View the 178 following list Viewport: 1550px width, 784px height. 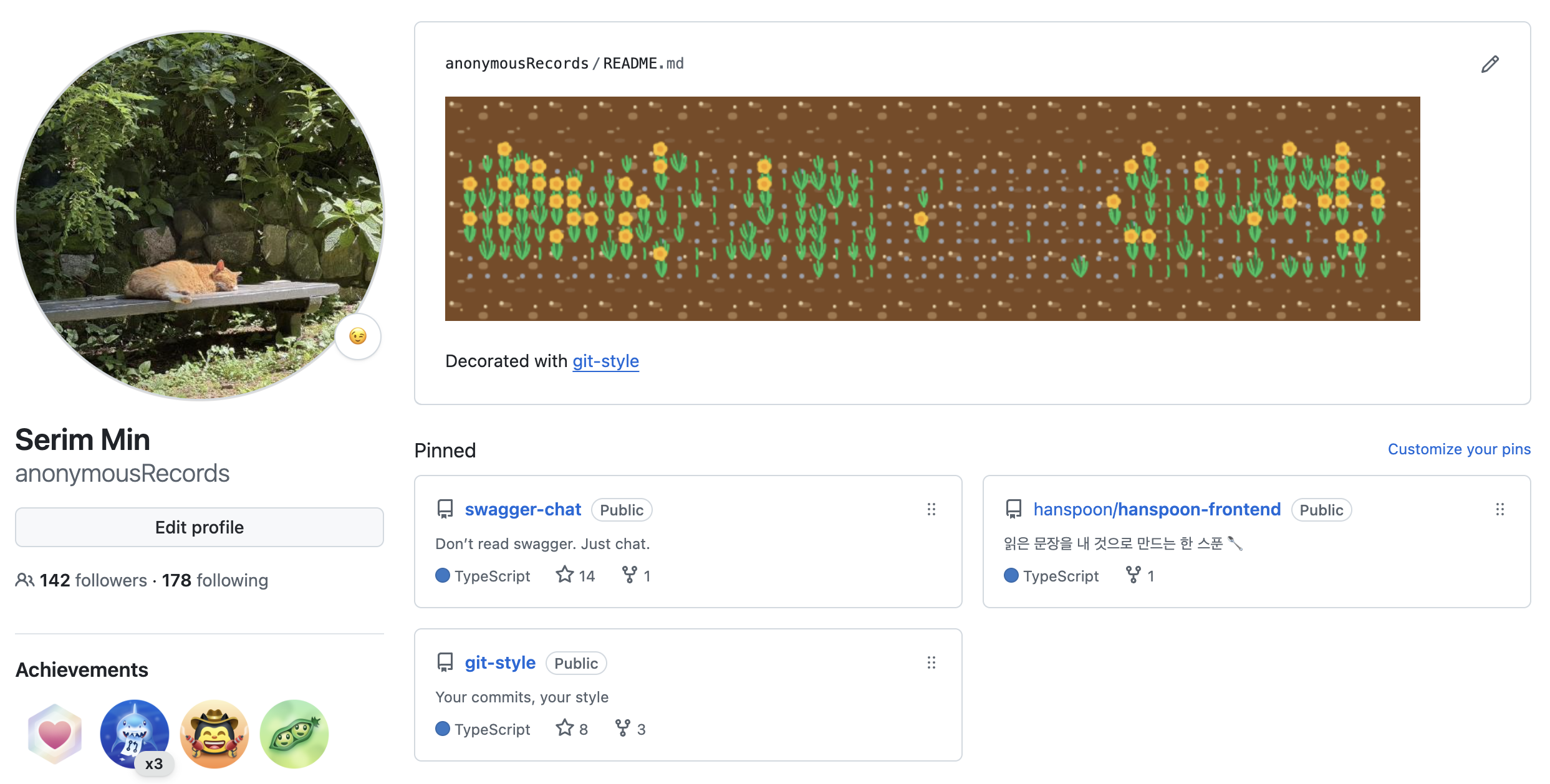click(215, 580)
